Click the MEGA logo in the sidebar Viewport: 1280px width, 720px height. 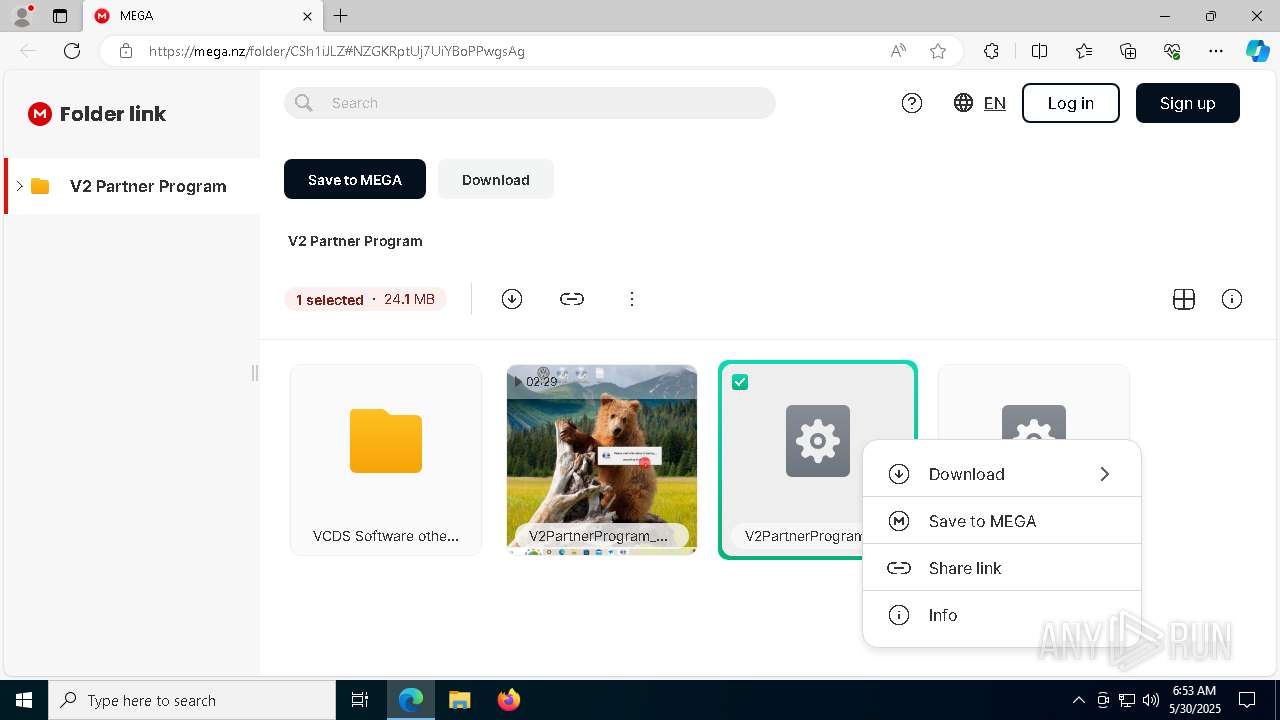(40, 114)
